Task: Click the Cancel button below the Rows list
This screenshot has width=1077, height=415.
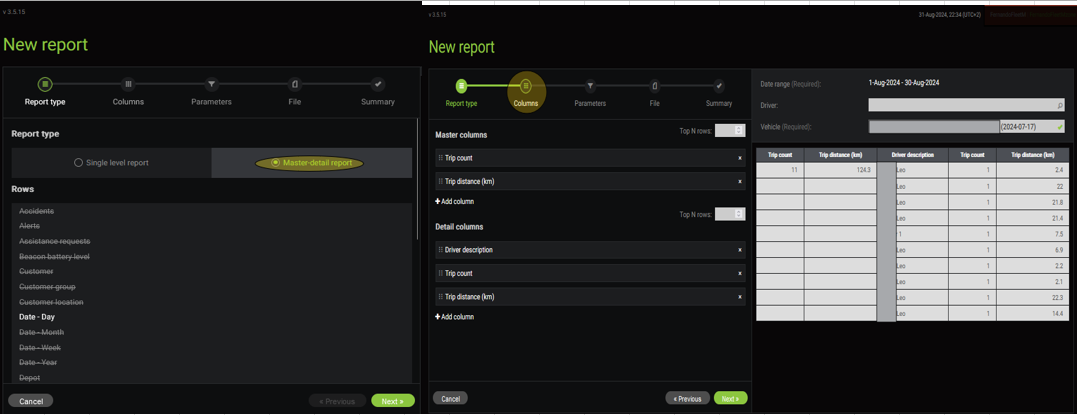Action: pos(31,401)
